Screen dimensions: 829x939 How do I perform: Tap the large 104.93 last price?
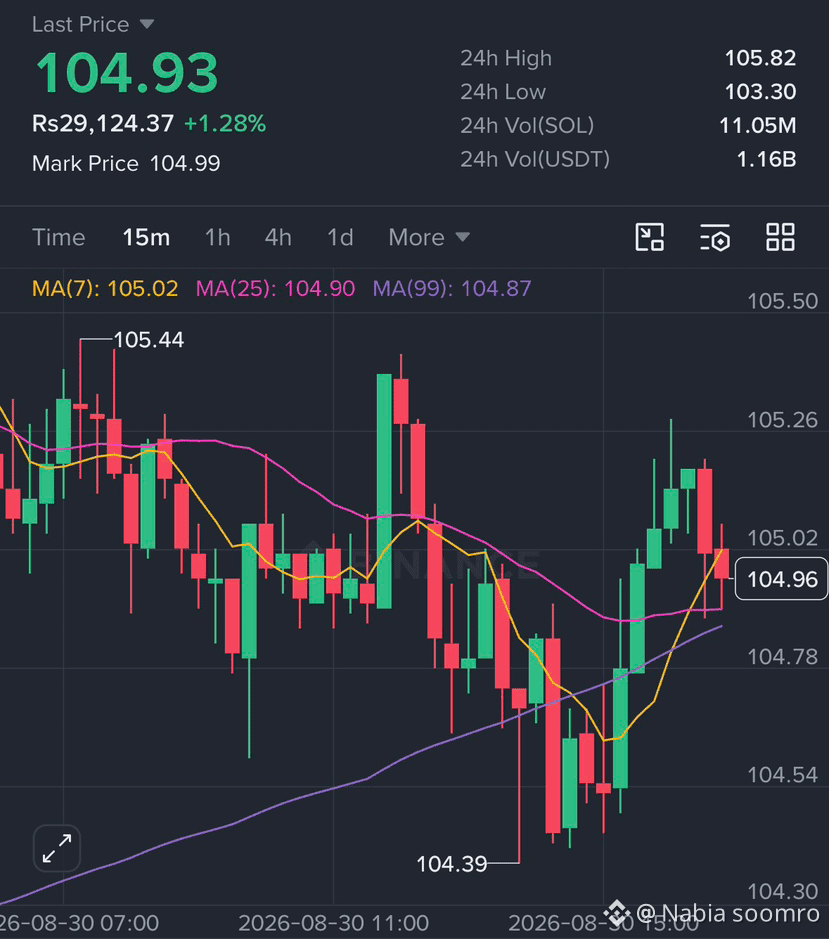(x=127, y=73)
